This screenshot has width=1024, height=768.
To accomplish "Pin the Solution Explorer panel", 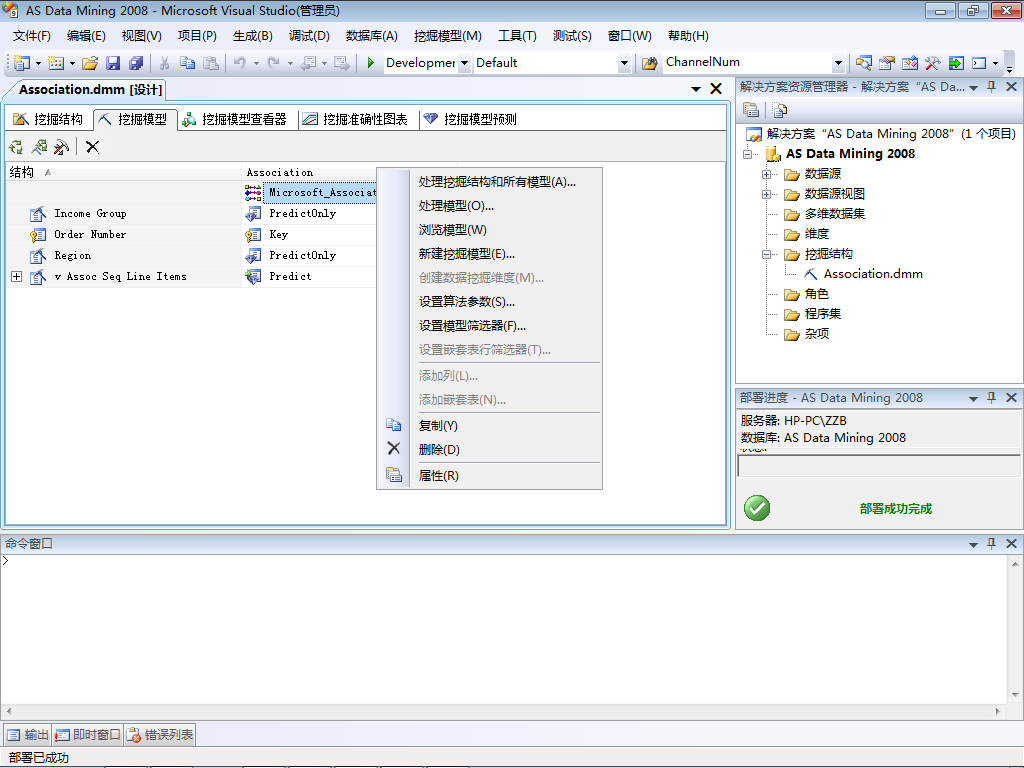I will click(991, 86).
